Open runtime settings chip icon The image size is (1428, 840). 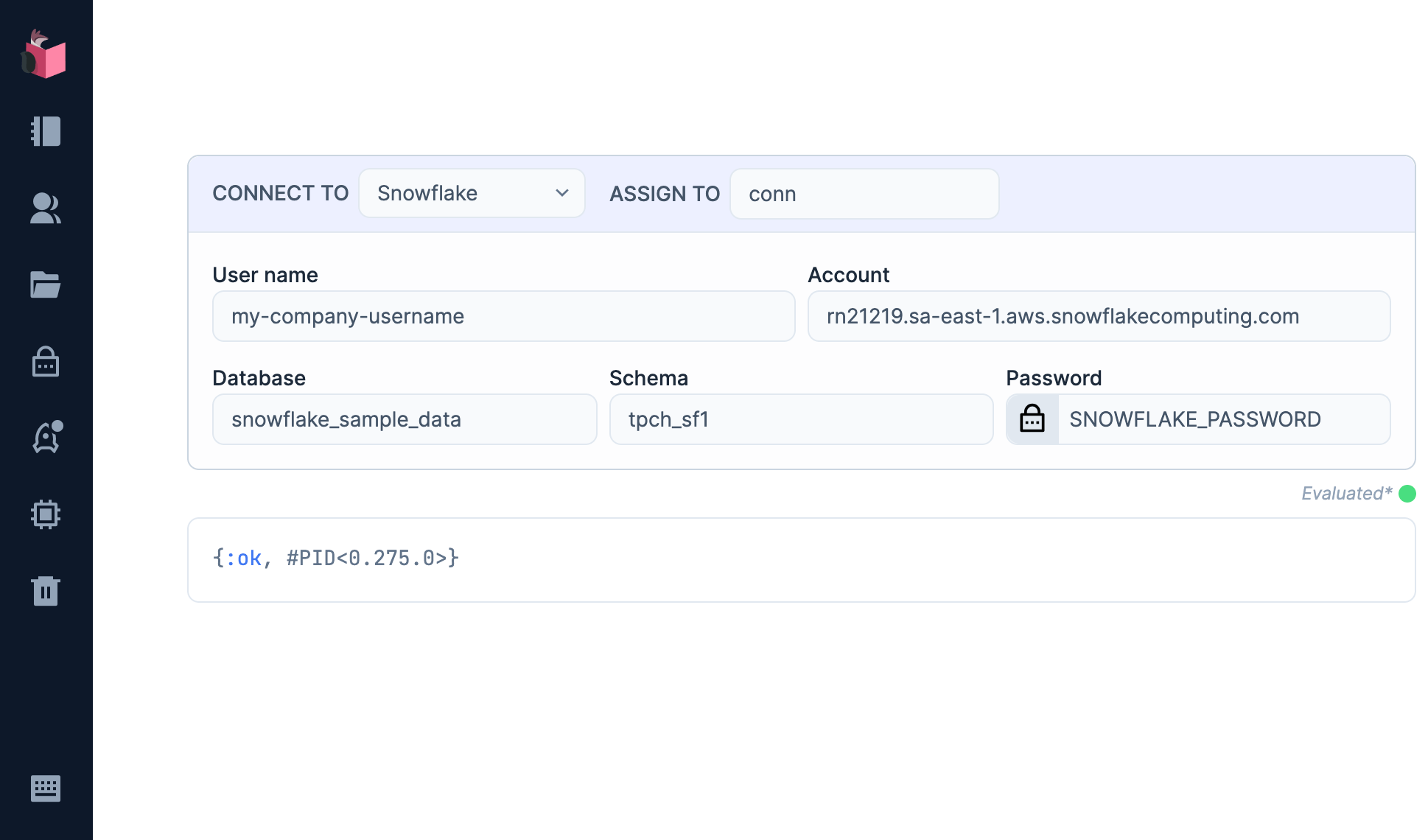(x=46, y=514)
